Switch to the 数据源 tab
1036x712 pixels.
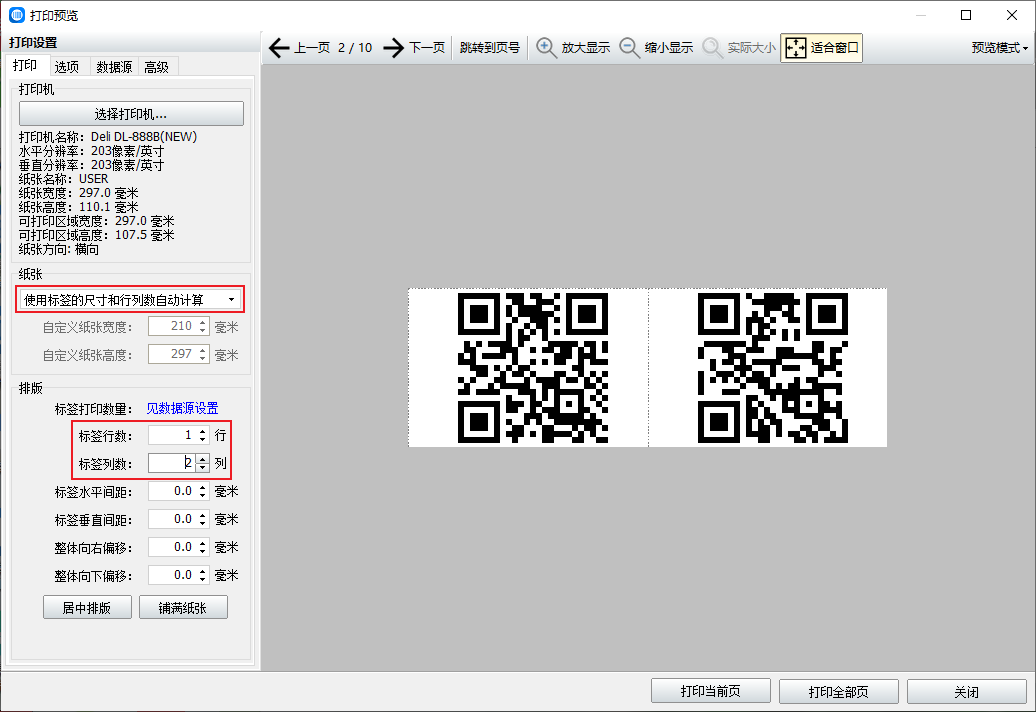pyautogui.click(x=114, y=67)
